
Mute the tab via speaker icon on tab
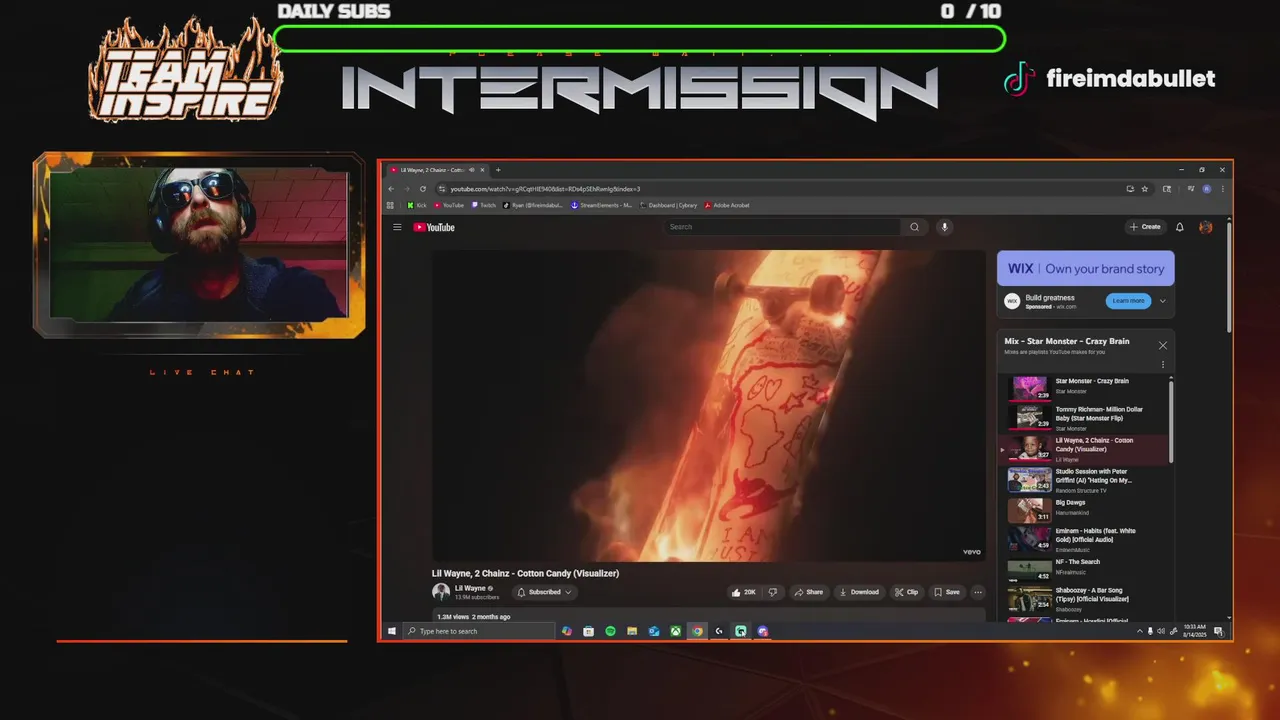point(471,170)
